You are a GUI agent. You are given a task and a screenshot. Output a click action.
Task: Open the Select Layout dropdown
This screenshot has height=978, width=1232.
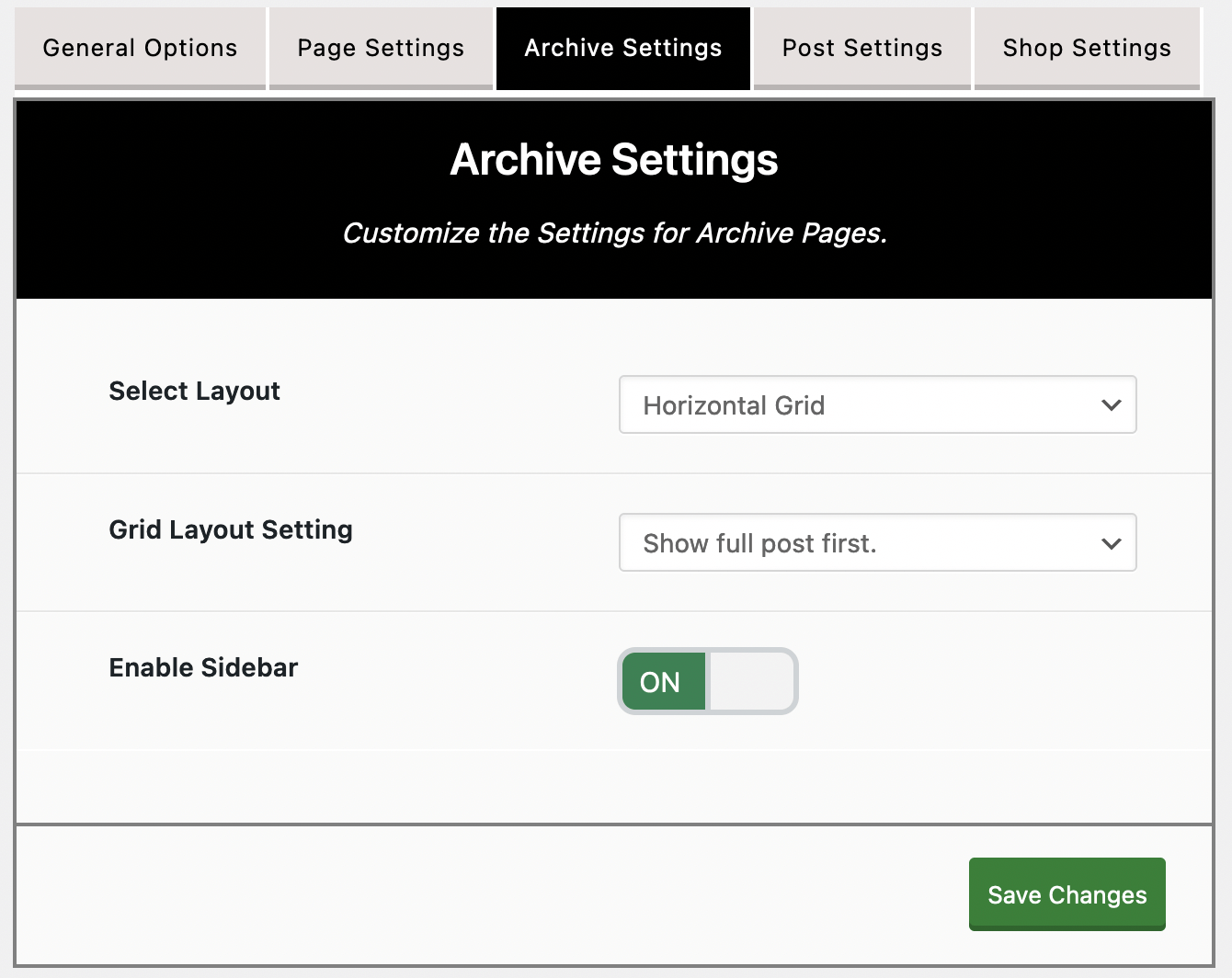click(877, 404)
